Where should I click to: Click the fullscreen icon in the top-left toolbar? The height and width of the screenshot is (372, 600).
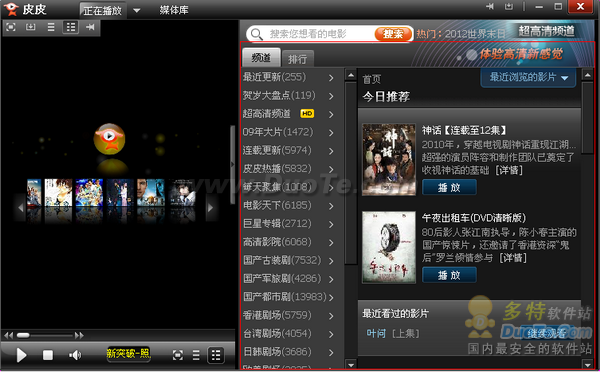pos(11,27)
